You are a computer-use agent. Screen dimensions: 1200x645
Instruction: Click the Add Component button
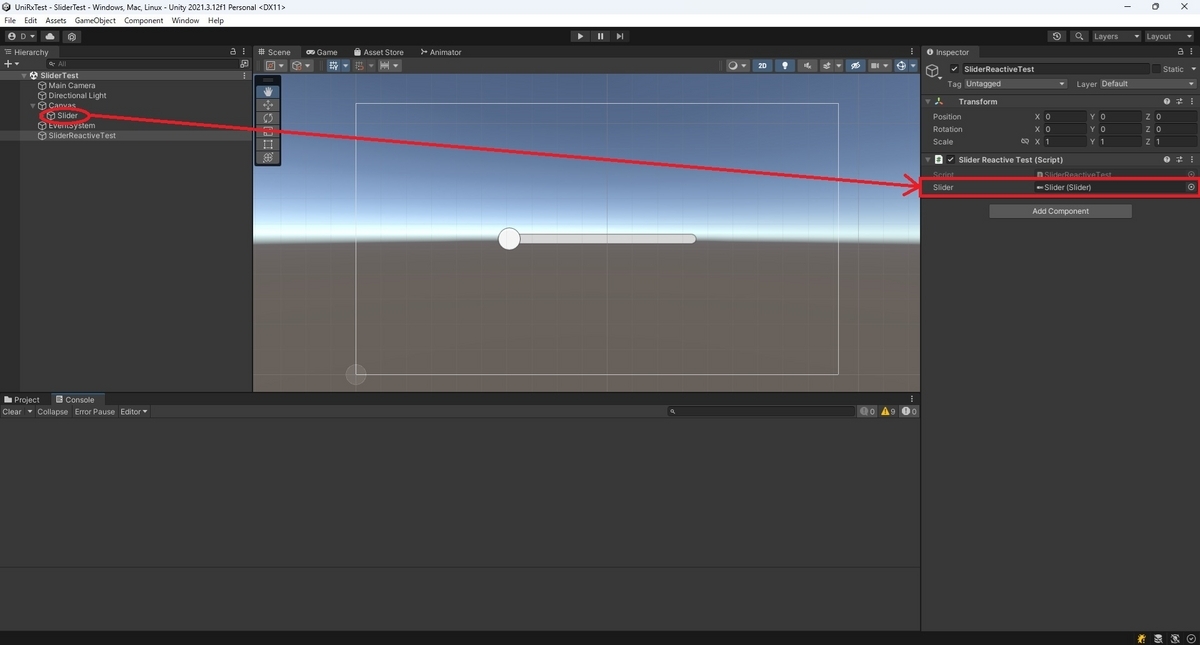point(1060,211)
